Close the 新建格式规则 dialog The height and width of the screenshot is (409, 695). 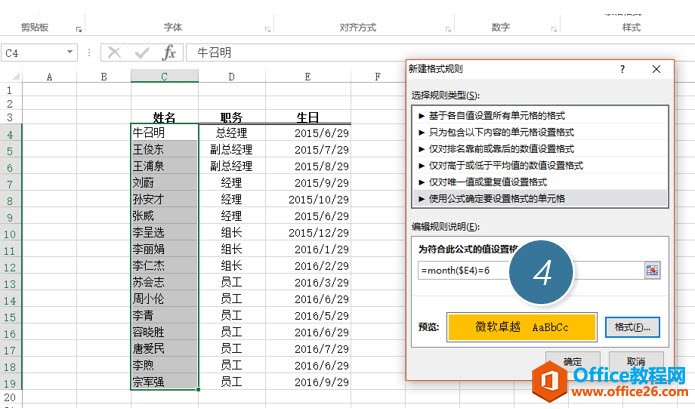coord(656,69)
